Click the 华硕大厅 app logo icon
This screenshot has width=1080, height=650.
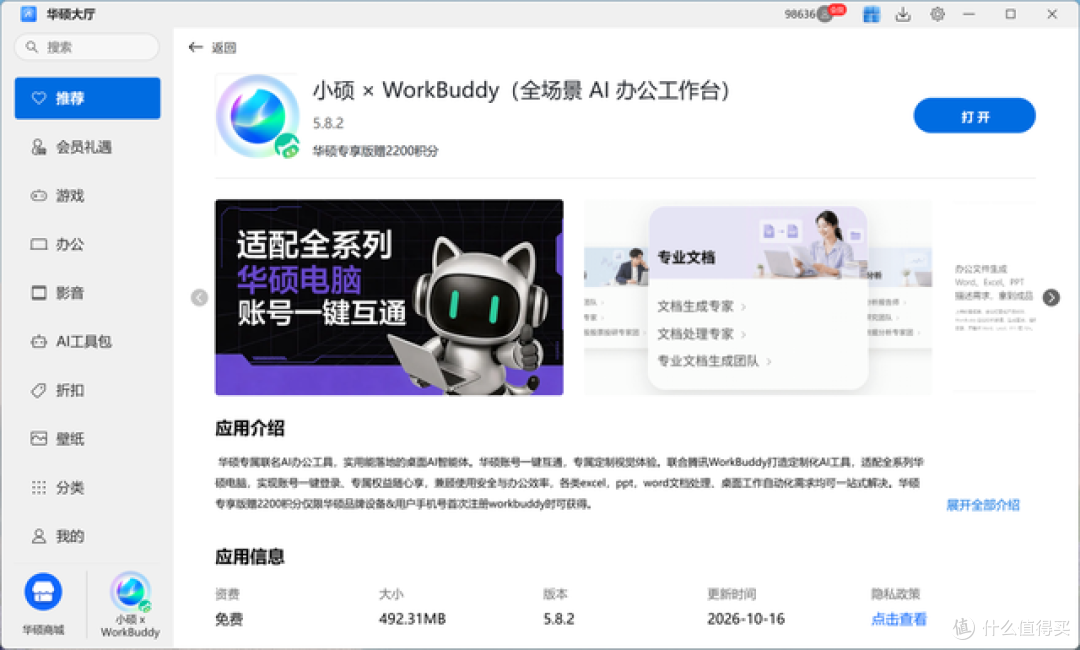(x=29, y=14)
